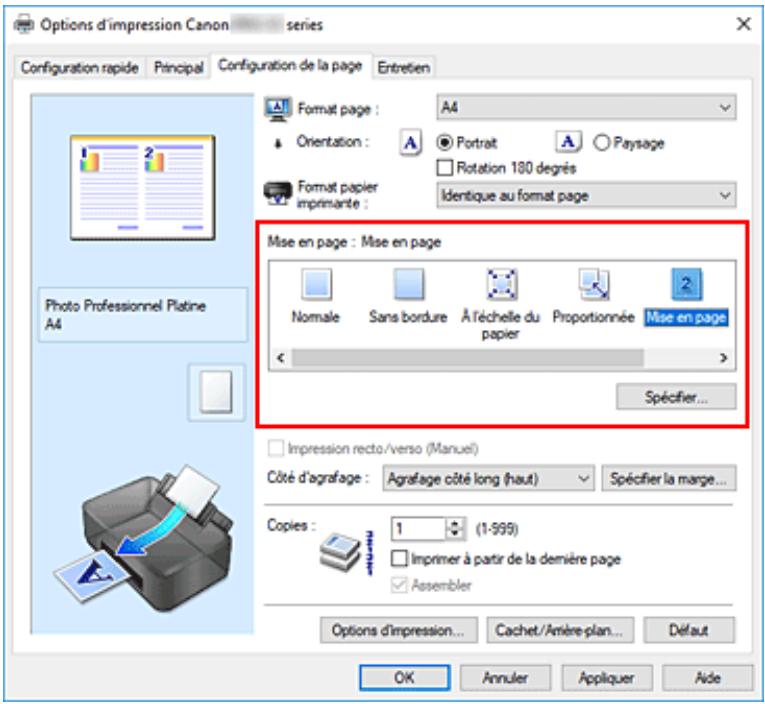The height and width of the screenshot is (704, 765).
Task: Confirm with the OK button
Action: coord(405,678)
